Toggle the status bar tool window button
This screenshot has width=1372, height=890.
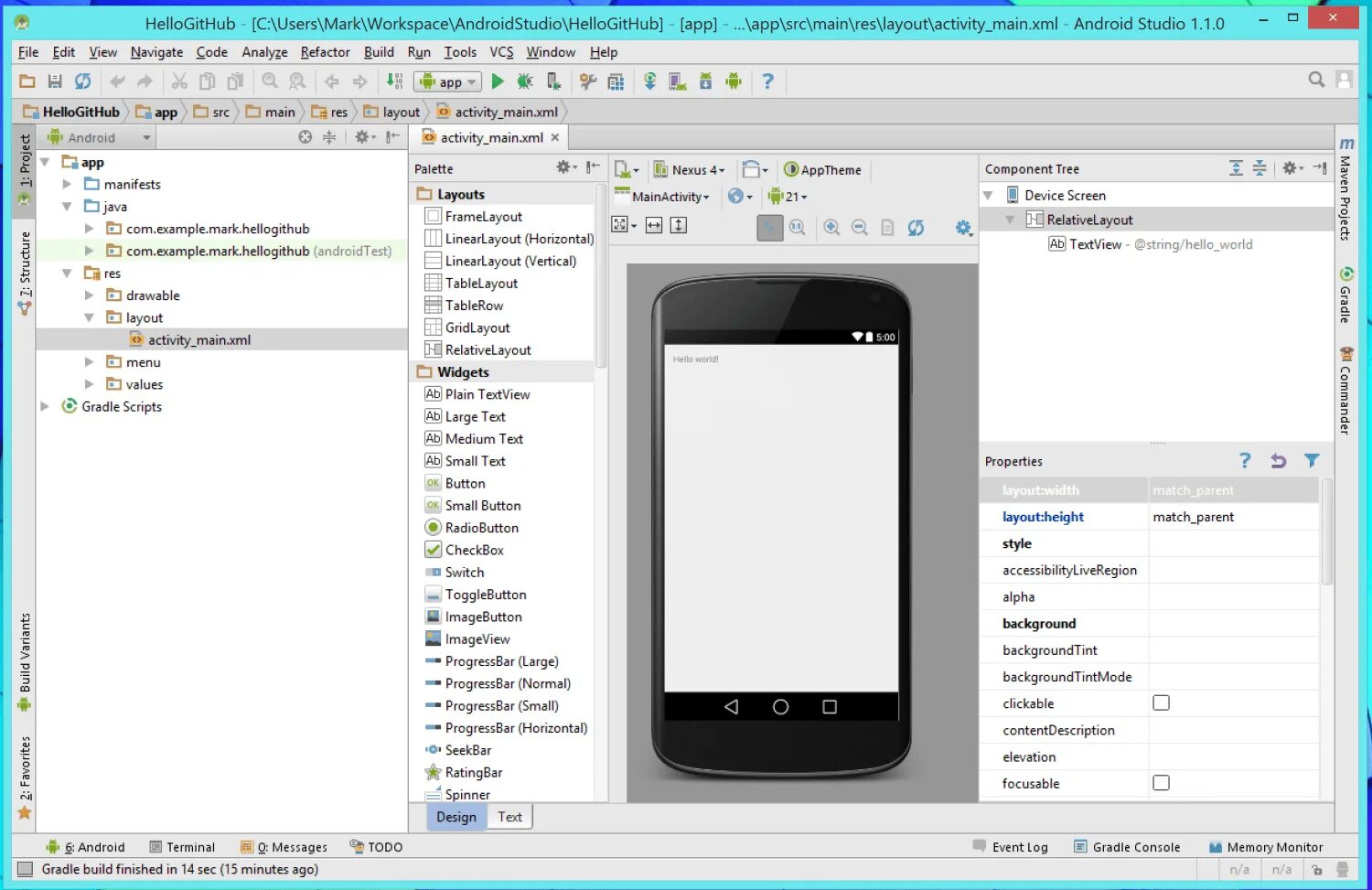pyautogui.click(x=25, y=869)
